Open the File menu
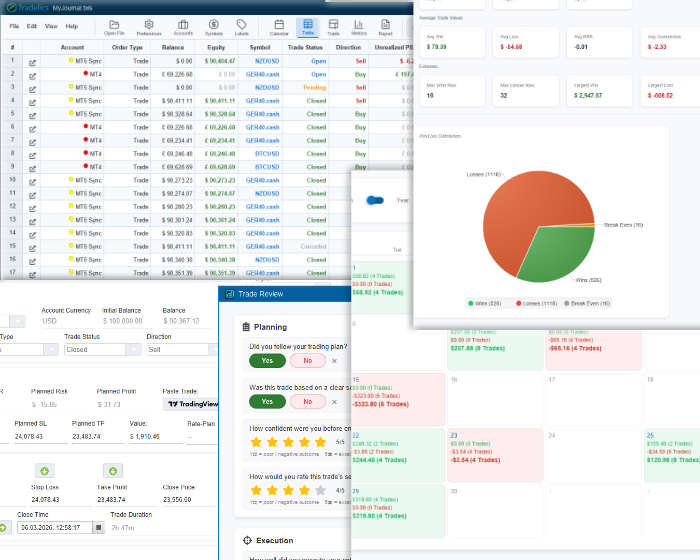This screenshot has width=700, height=560. pyautogui.click(x=14, y=26)
